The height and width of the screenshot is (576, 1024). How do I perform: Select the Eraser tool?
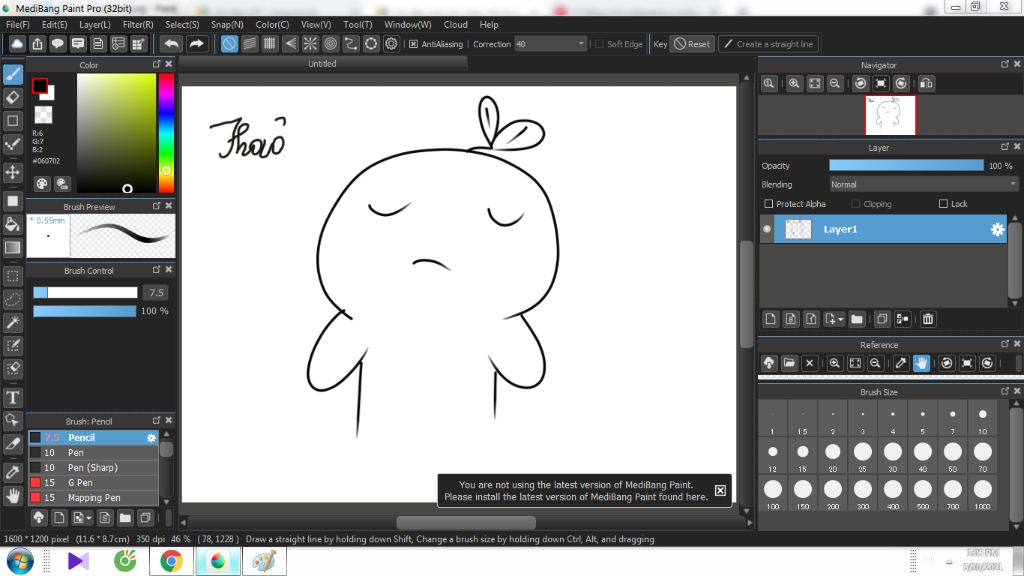[12, 97]
